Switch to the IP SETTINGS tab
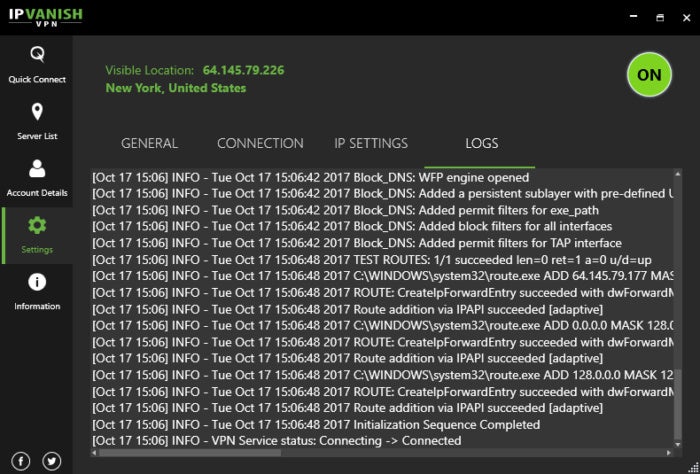700x474 pixels. [x=371, y=143]
